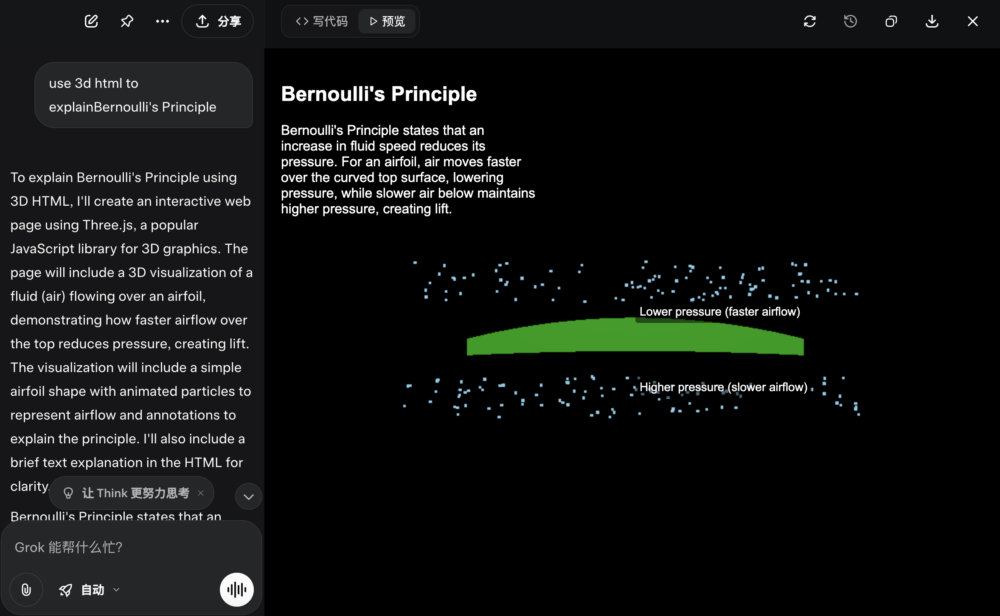Start a new chat with the compose icon

(x=92, y=21)
